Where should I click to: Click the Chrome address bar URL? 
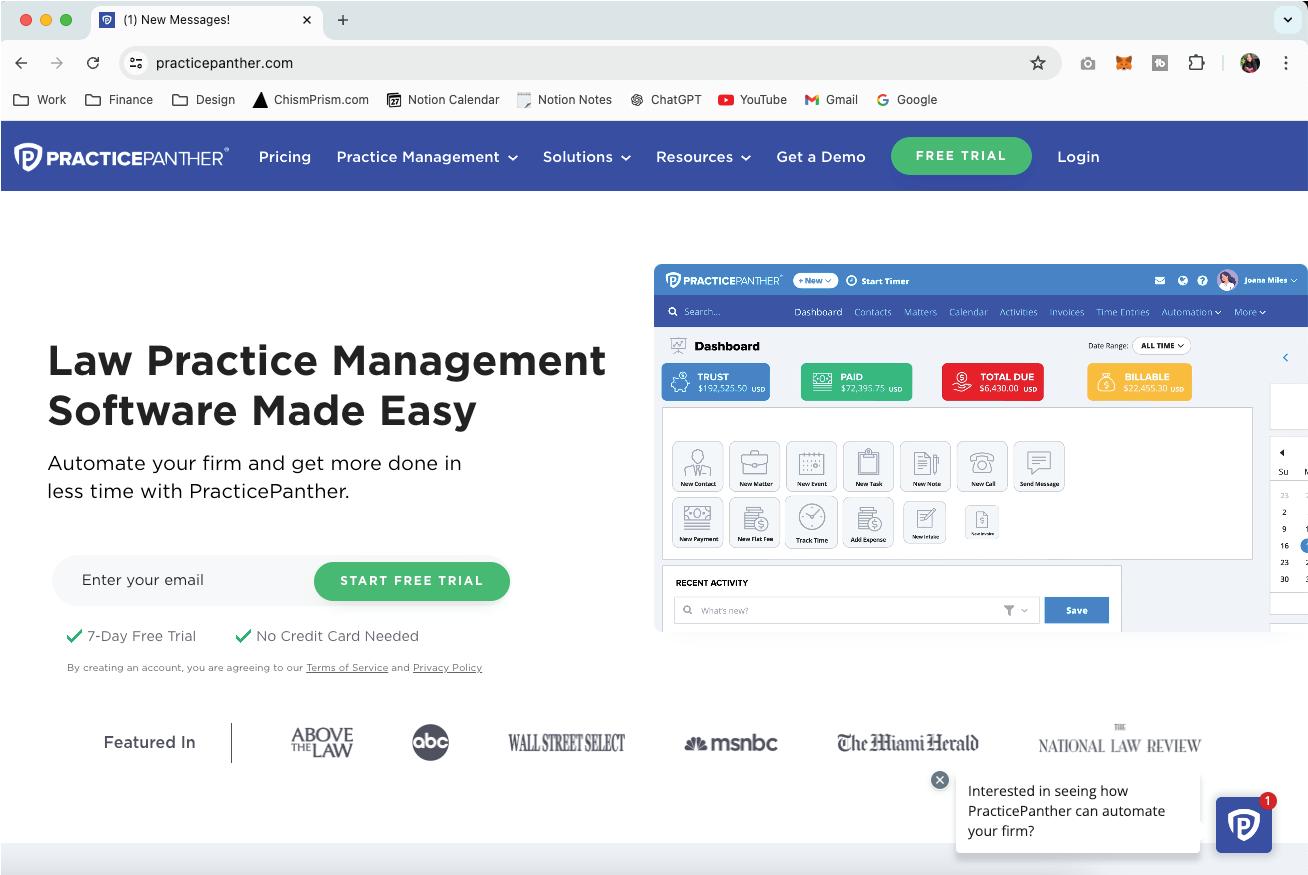(225, 63)
